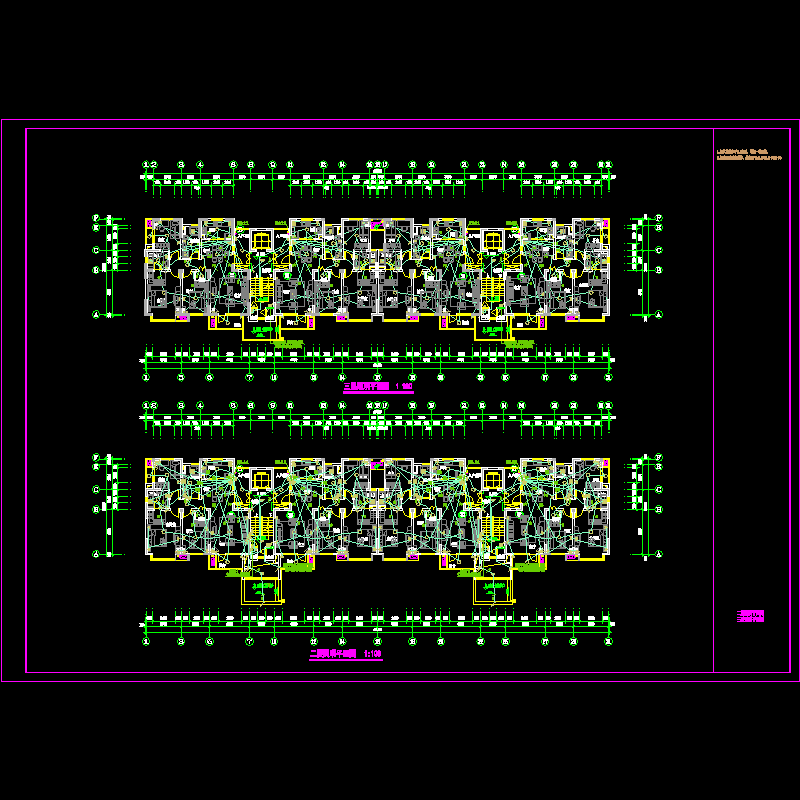Click vertical magenta divider line of title strip
The height and width of the screenshot is (800, 800).
pyautogui.click(x=713, y=400)
